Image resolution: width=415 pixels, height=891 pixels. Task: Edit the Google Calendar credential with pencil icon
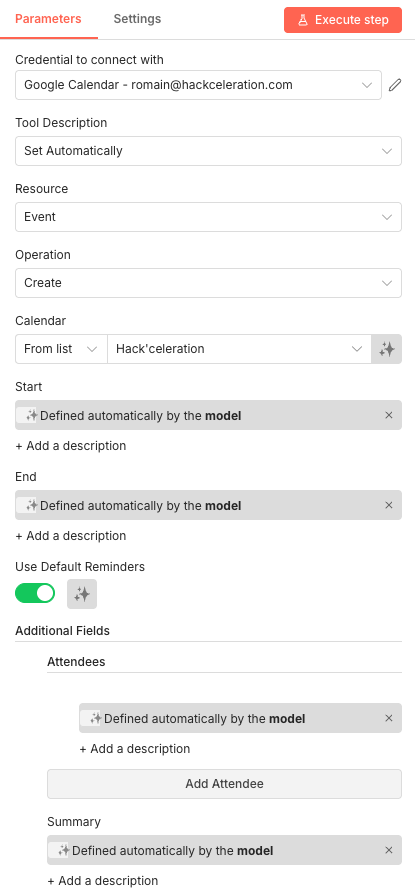tap(395, 85)
